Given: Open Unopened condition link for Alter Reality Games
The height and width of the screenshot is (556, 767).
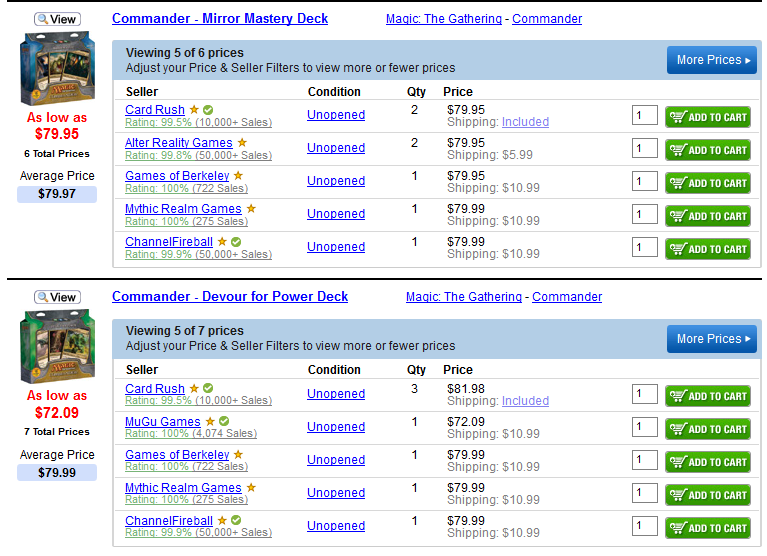Looking at the screenshot, I should (336, 148).
